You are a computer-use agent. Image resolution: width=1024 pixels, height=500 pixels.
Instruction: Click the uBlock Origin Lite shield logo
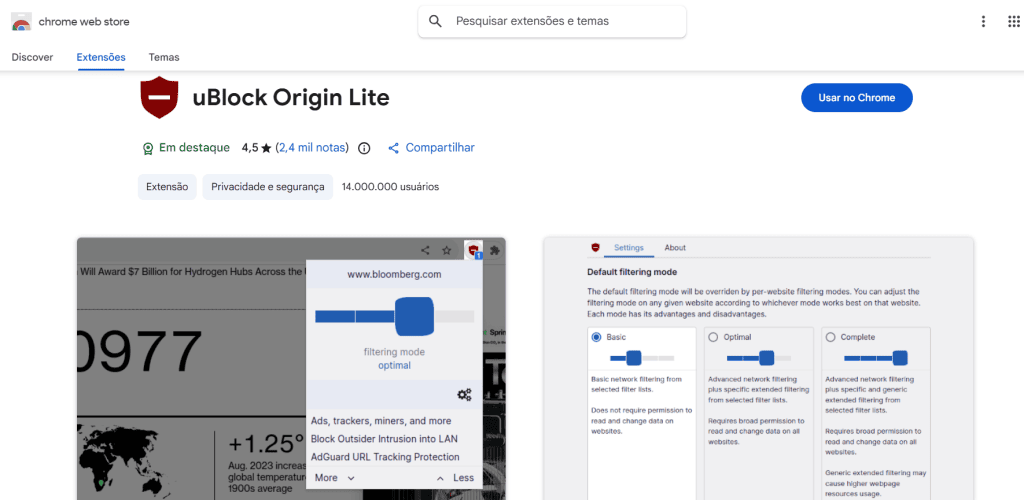point(159,97)
